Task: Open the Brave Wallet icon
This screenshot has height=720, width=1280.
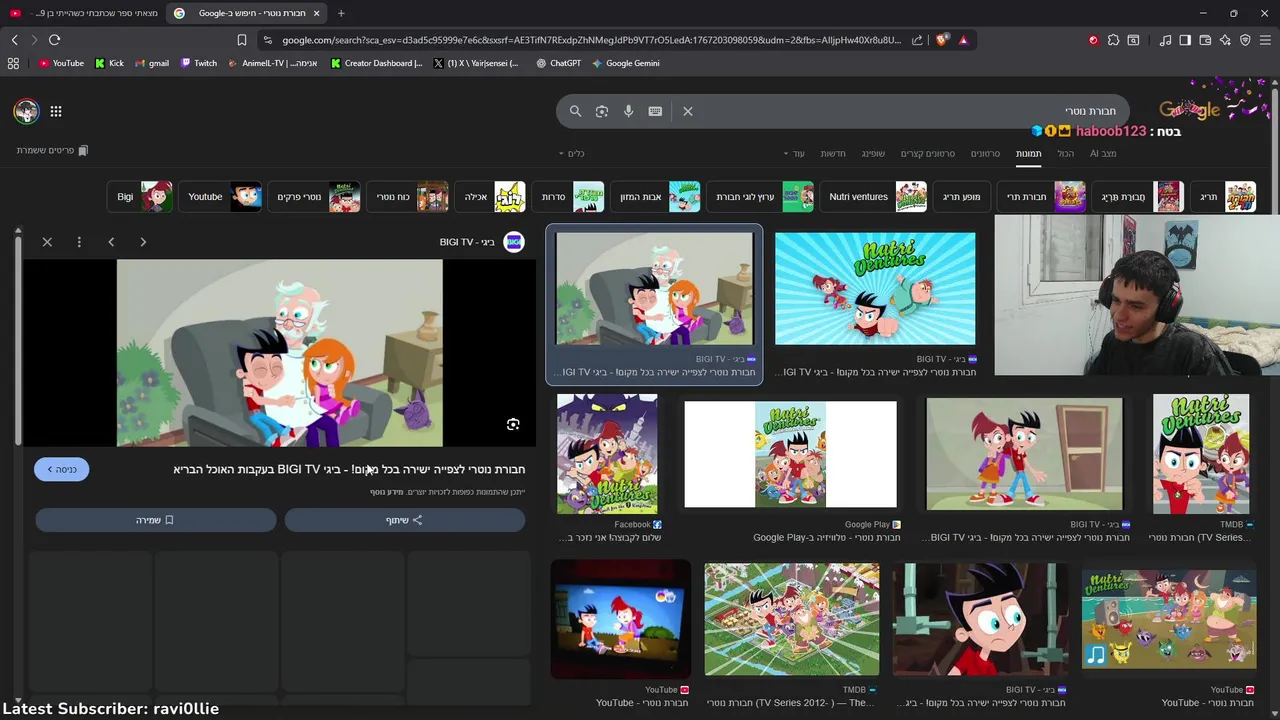Action: 1205,40
